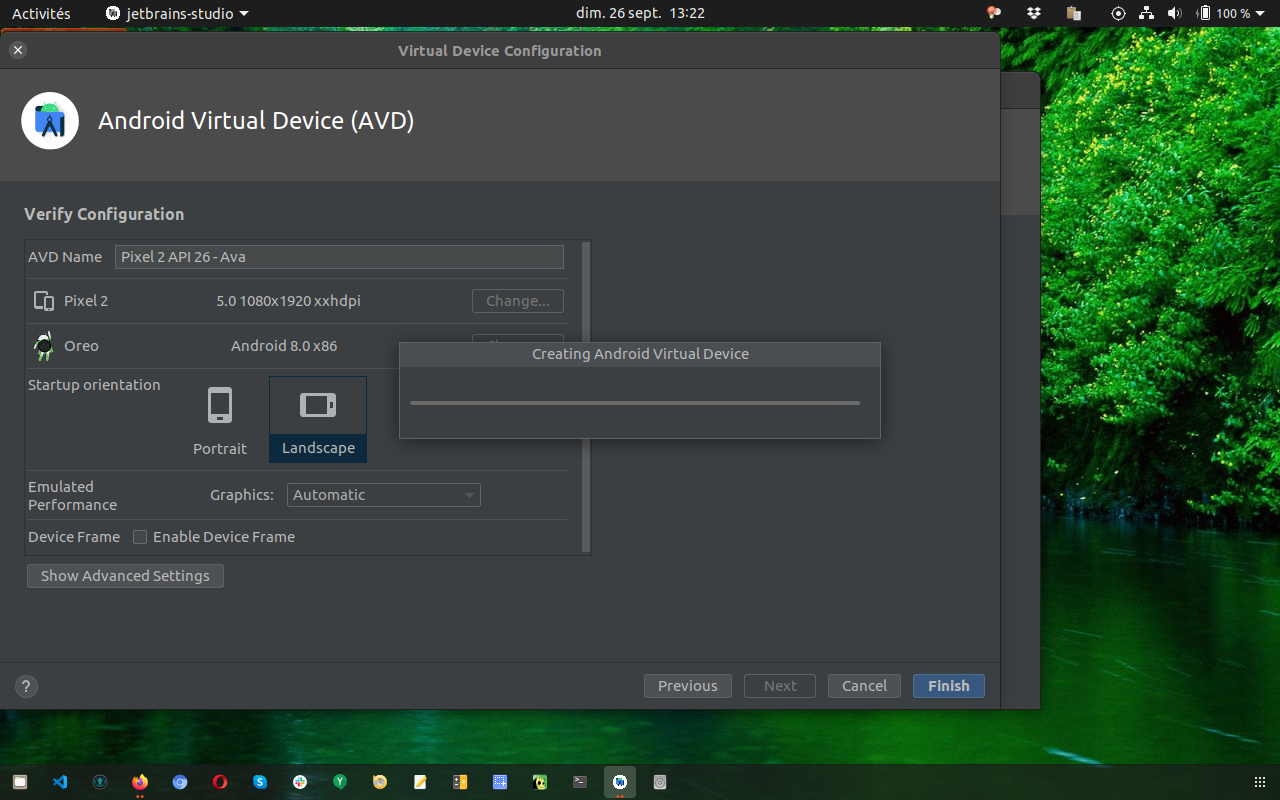Image resolution: width=1280 pixels, height=800 pixels.
Task: Click Show Advanced Settings button
Action: click(x=125, y=576)
